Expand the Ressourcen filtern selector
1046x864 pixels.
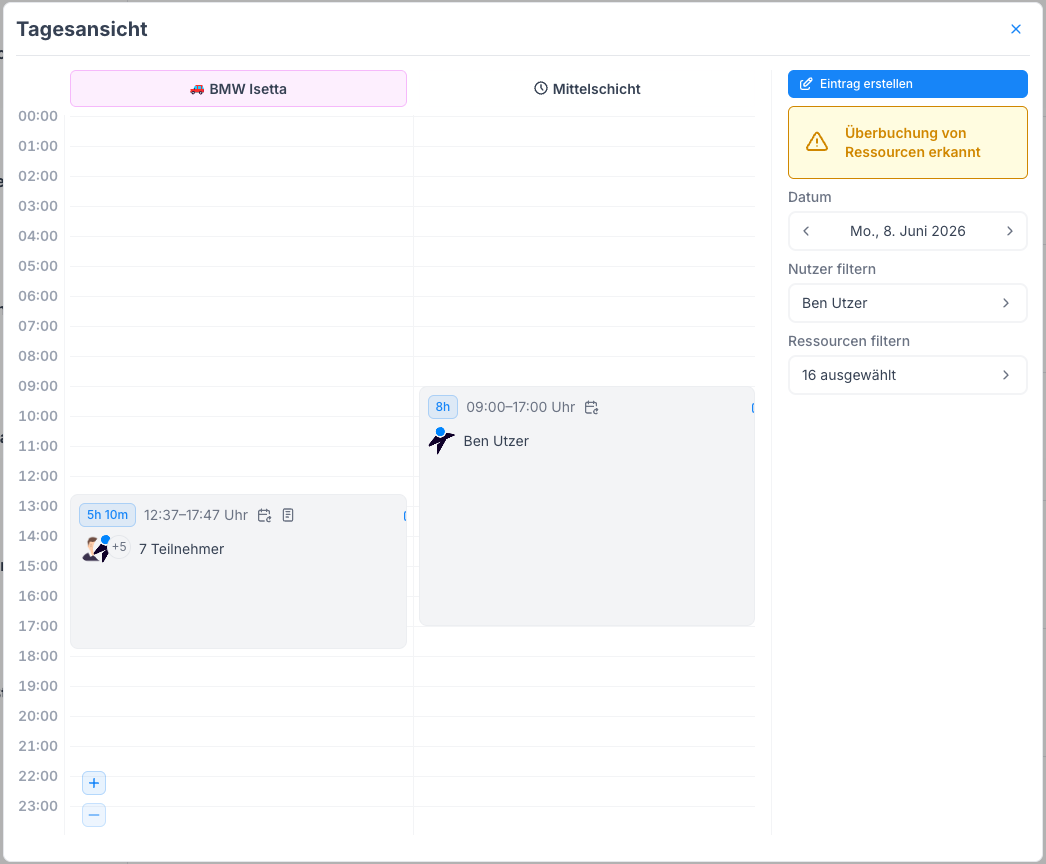pyautogui.click(x=907, y=375)
